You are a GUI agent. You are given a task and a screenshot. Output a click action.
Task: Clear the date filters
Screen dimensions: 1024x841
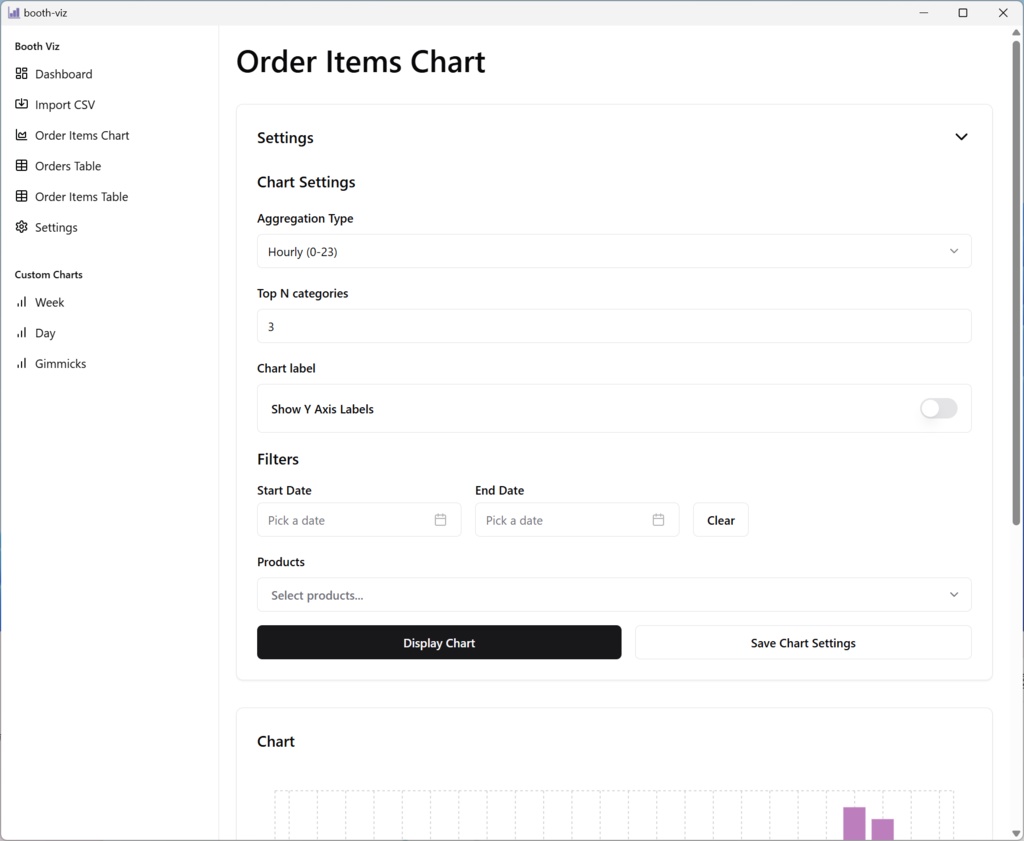click(720, 520)
